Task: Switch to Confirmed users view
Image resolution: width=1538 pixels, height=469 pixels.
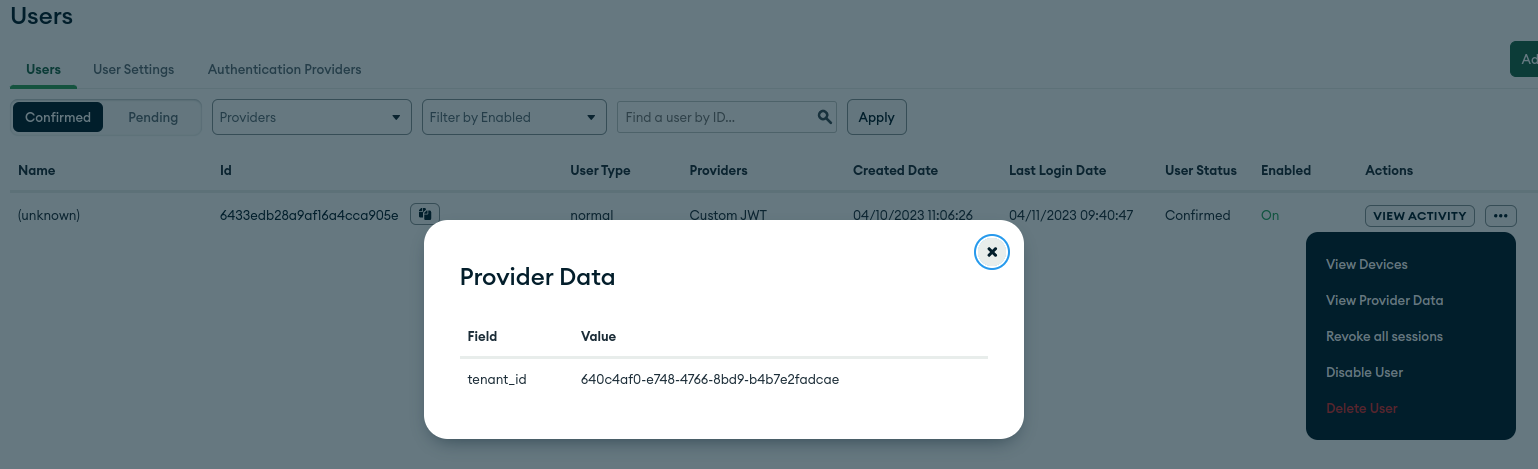Action: click(x=58, y=117)
